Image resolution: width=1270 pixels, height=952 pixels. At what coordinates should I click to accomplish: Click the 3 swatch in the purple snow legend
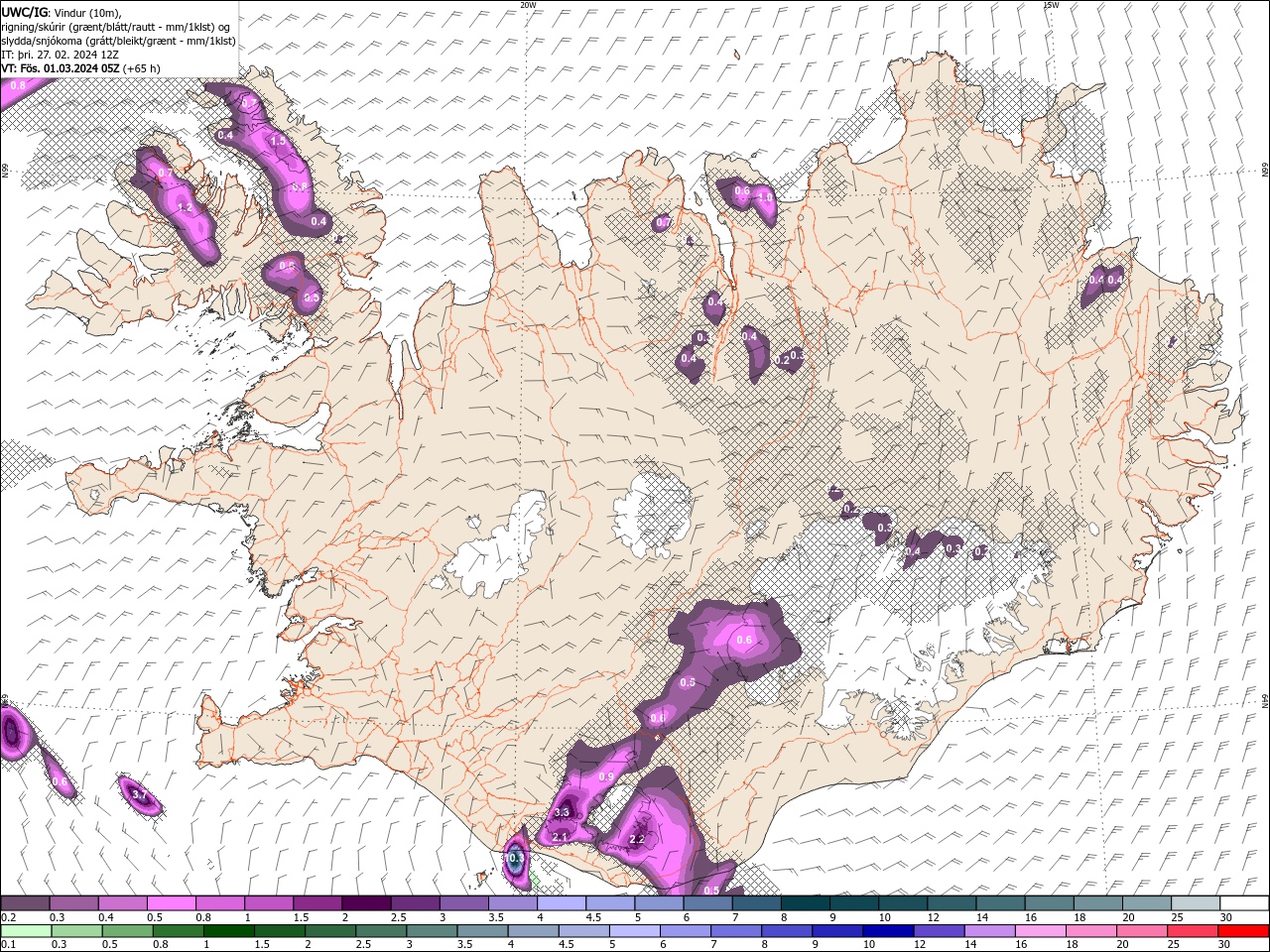pyautogui.click(x=463, y=903)
